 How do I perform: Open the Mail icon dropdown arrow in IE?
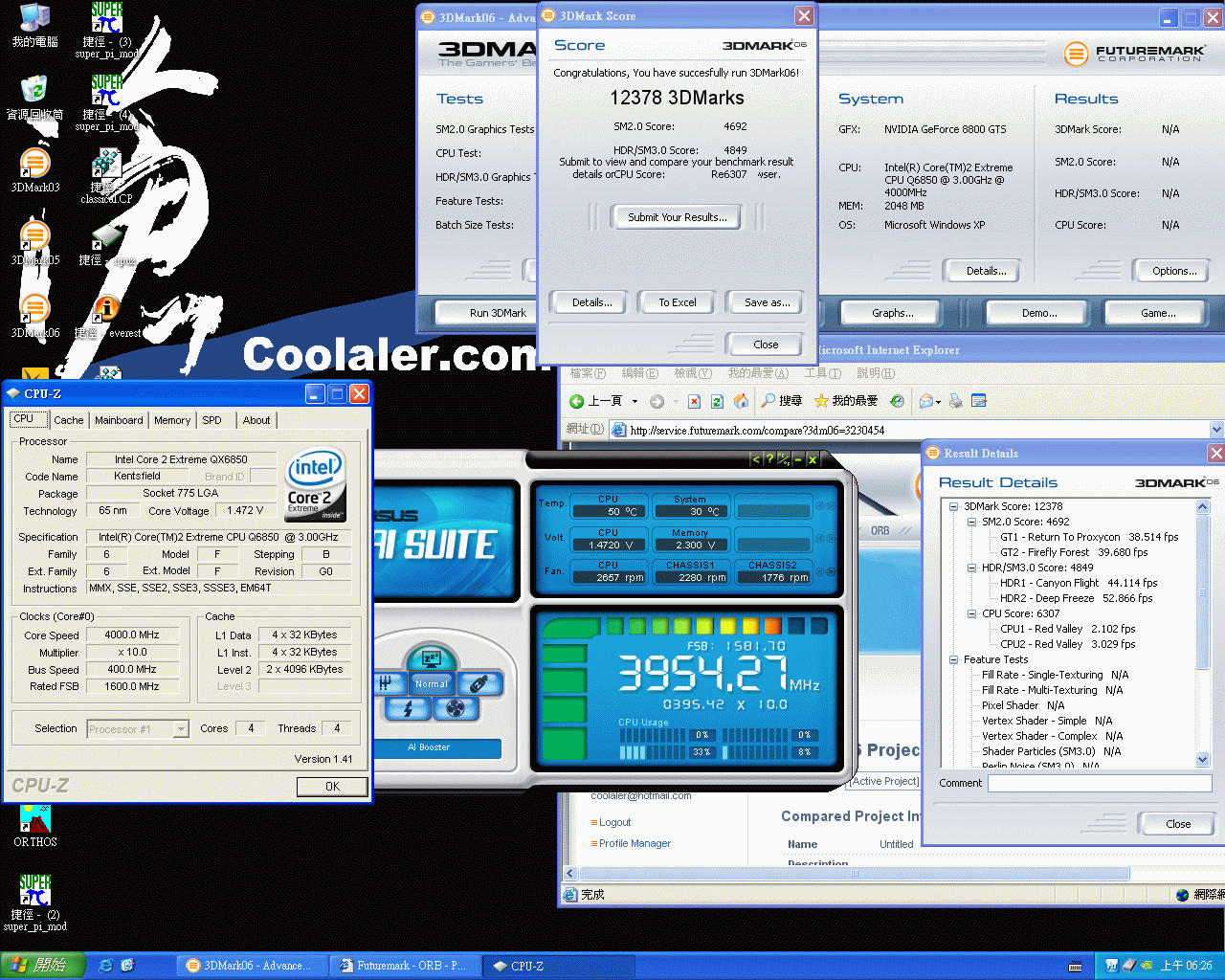pyautogui.click(x=938, y=402)
